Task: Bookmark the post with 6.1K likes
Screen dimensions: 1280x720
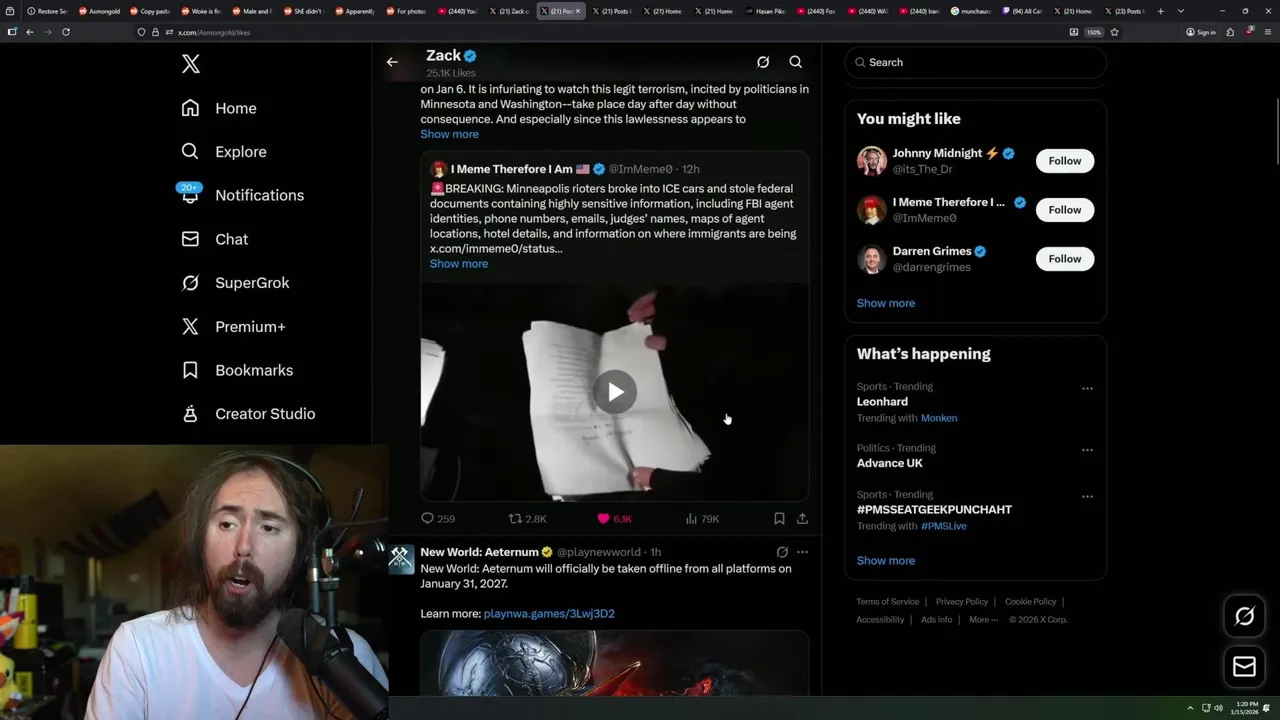Action: click(779, 519)
